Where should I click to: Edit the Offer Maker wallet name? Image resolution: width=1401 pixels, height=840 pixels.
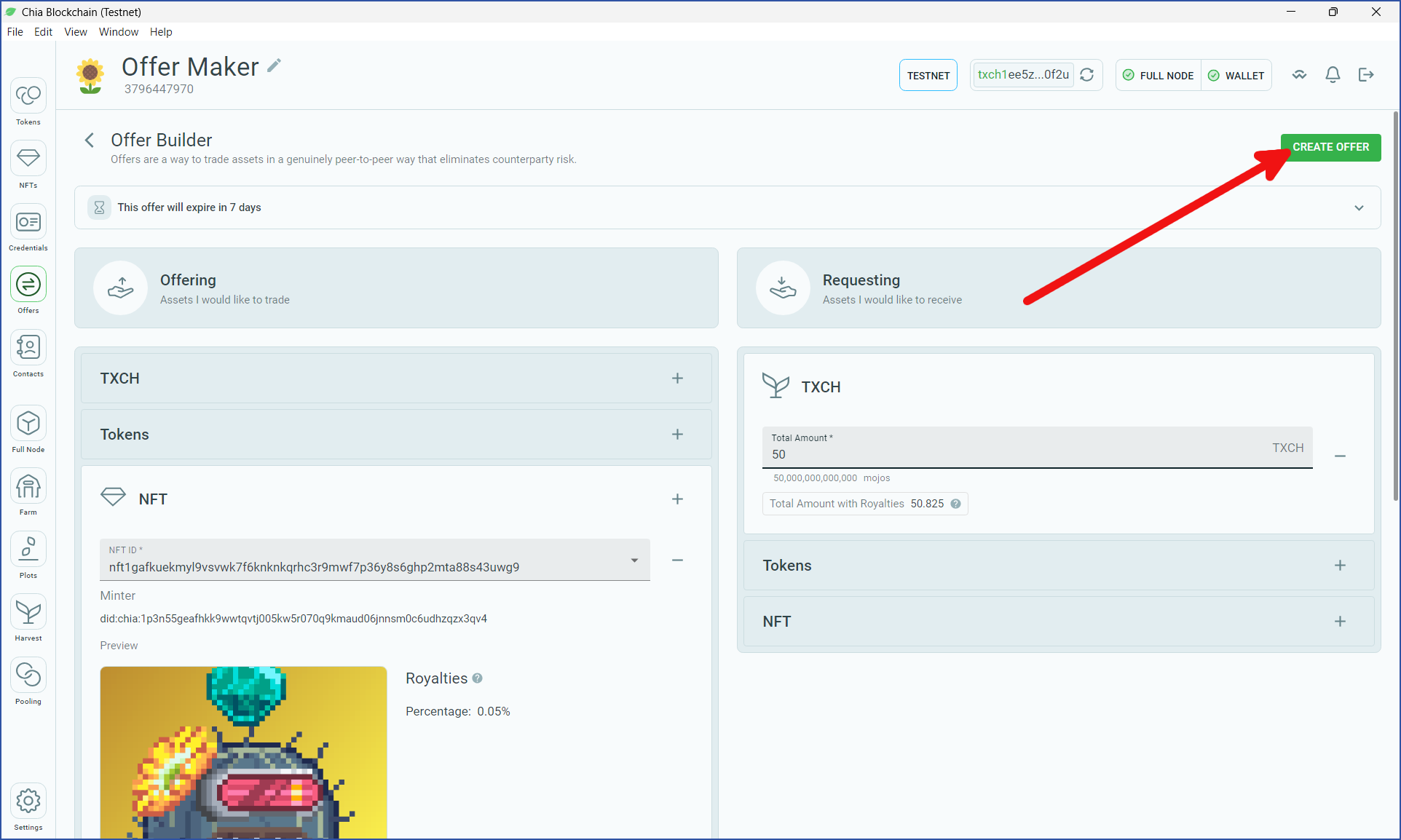coord(274,66)
